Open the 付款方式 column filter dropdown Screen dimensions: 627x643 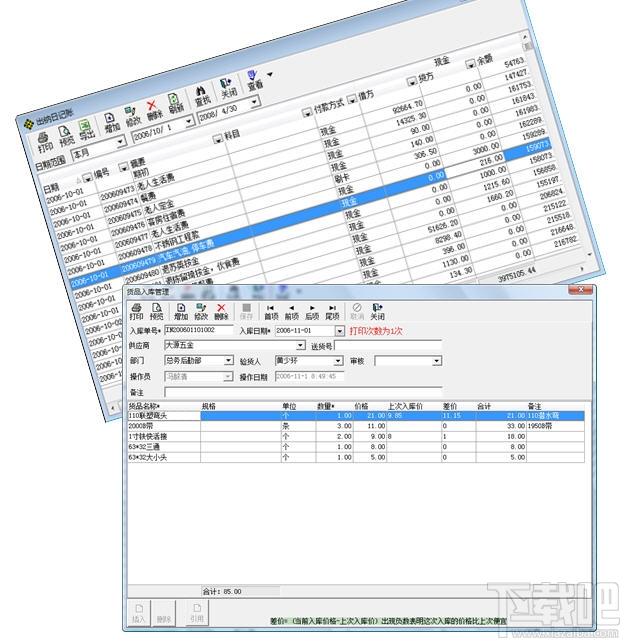click(x=307, y=112)
